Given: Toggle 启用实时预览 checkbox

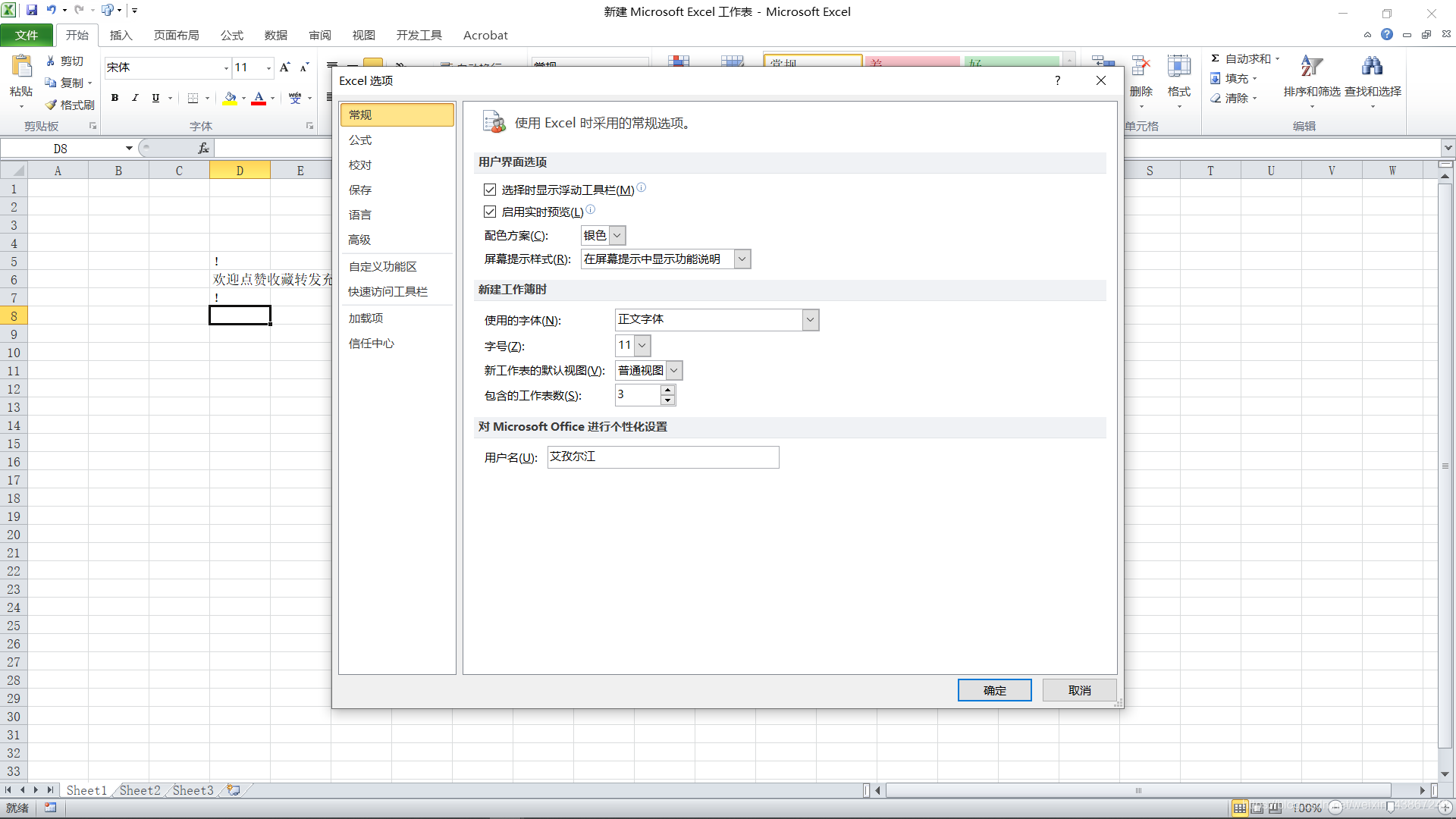Looking at the screenshot, I should [x=490, y=212].
